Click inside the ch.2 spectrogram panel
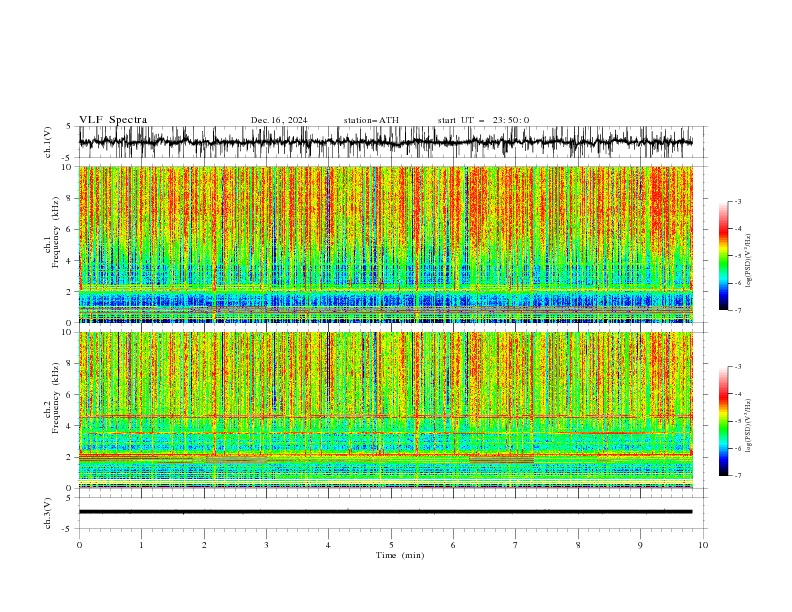Screen dimensions: 792x612 tap(385, 410)
